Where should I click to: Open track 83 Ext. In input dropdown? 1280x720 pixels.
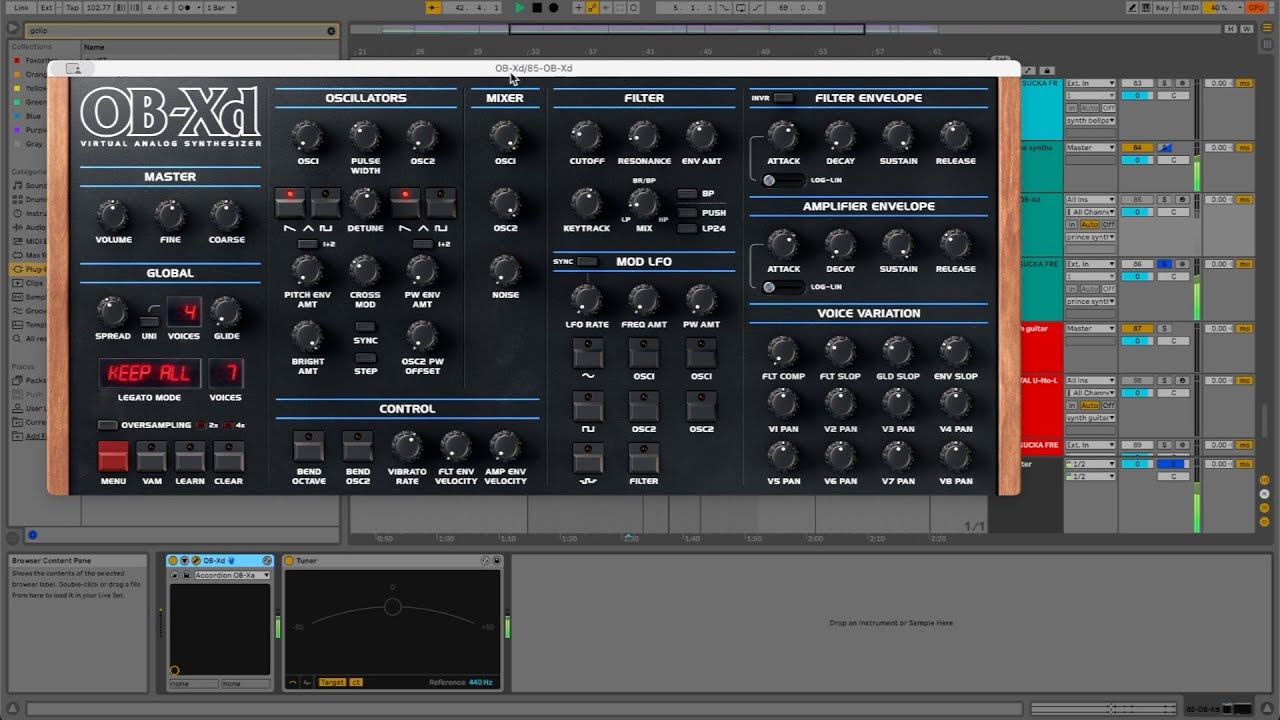click(1090, 83)
